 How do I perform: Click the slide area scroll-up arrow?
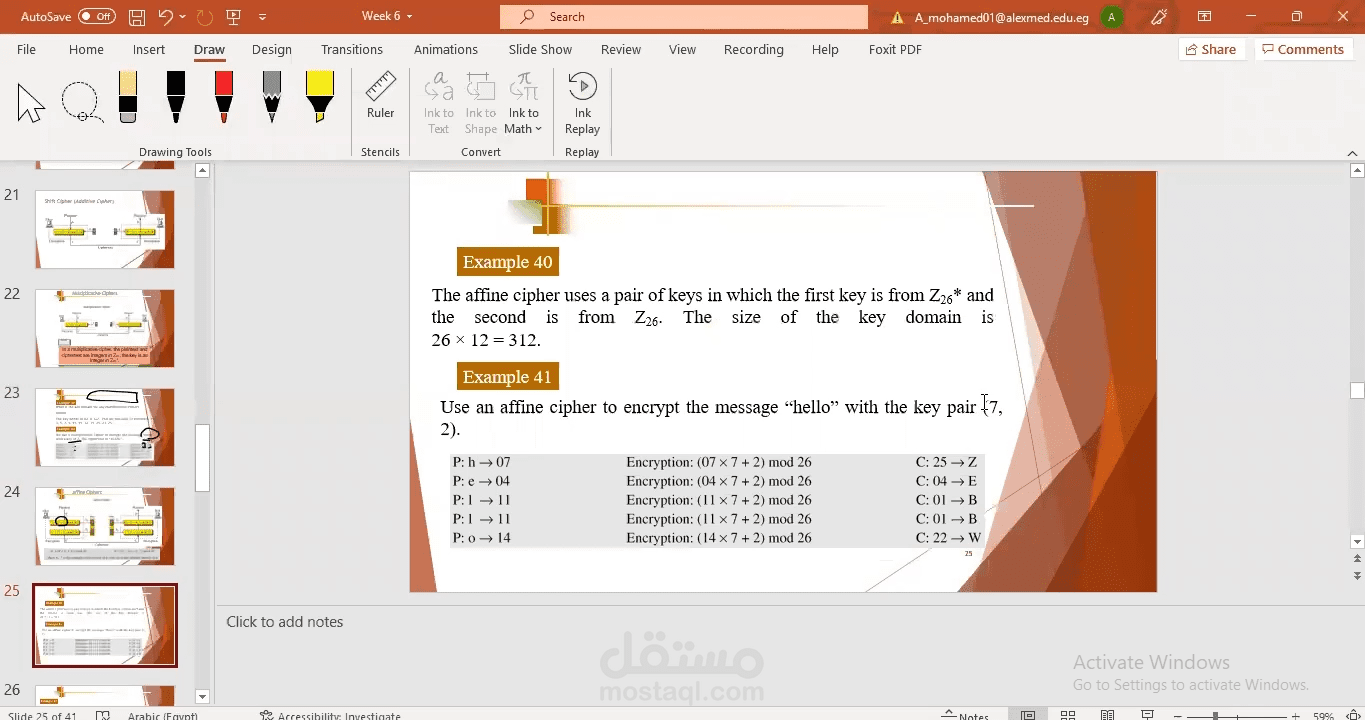tap(1357, 171)
